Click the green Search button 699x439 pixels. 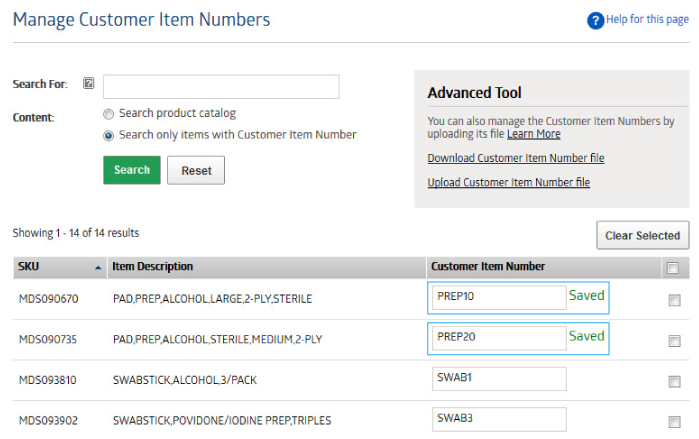(132, 170)
